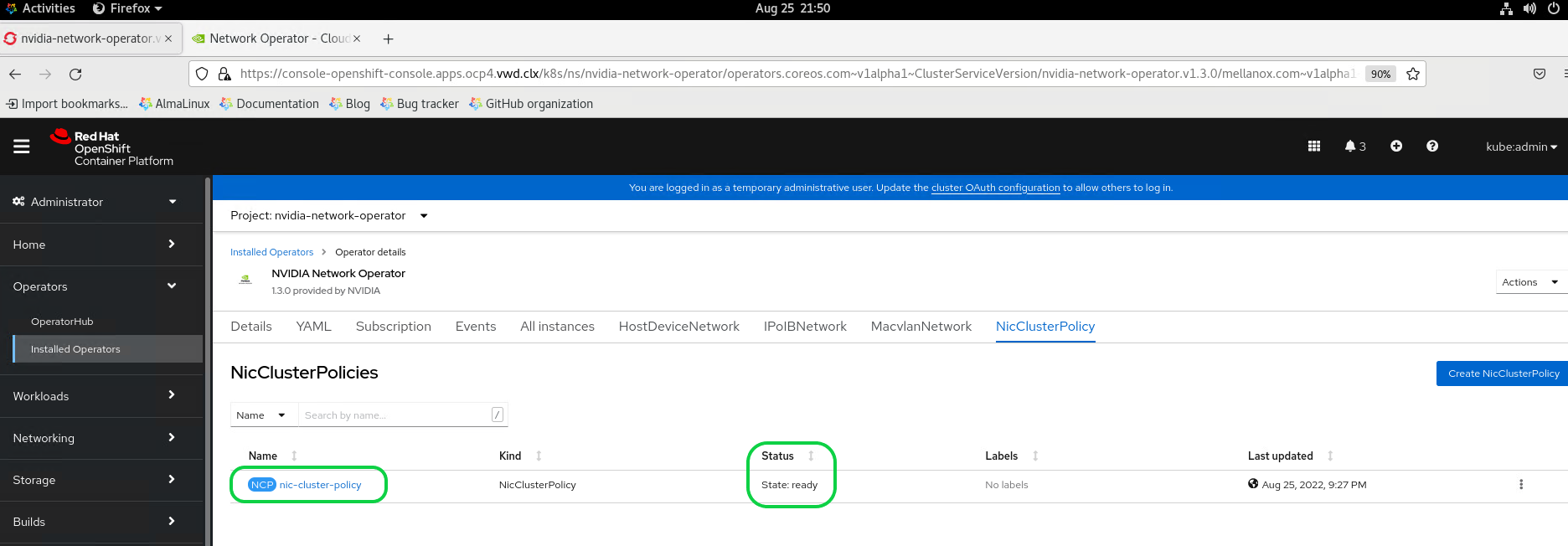Sort table by Kind column arrows
The image size is (1568, 546).
[x=539, y=456]
